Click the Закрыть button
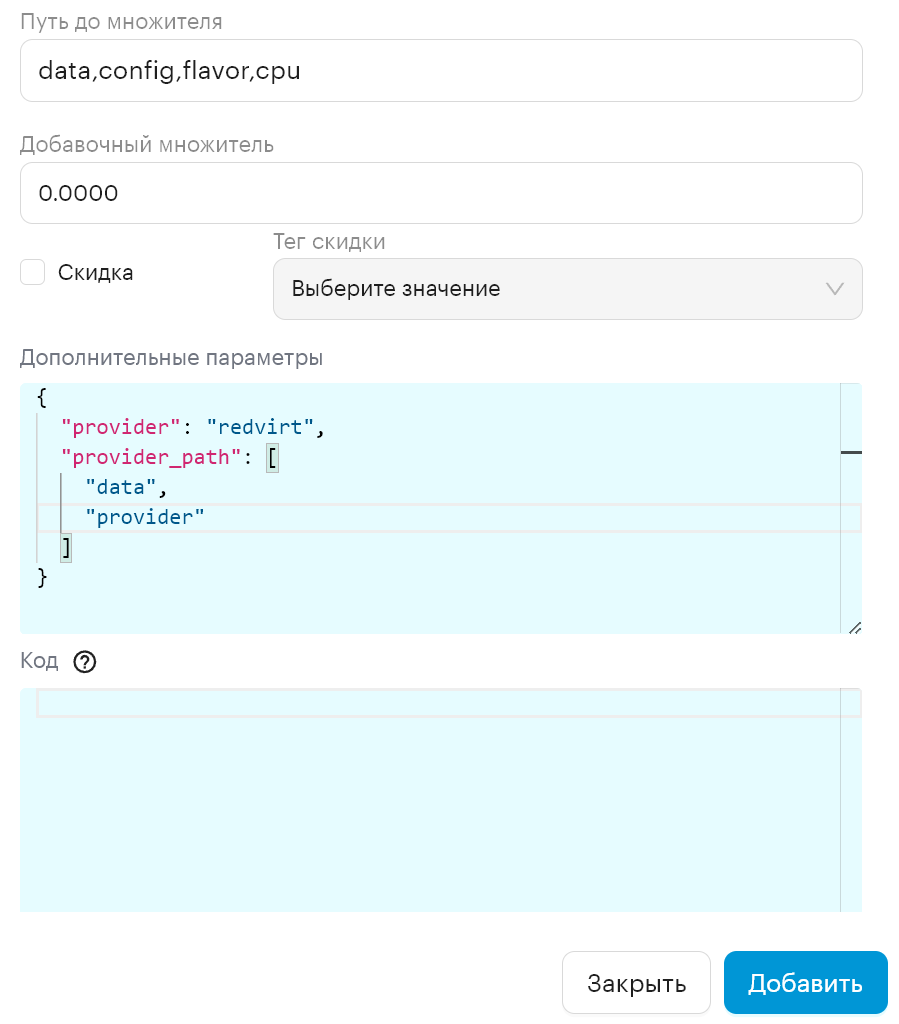899x1024 pixels. (x=636, y=982)
